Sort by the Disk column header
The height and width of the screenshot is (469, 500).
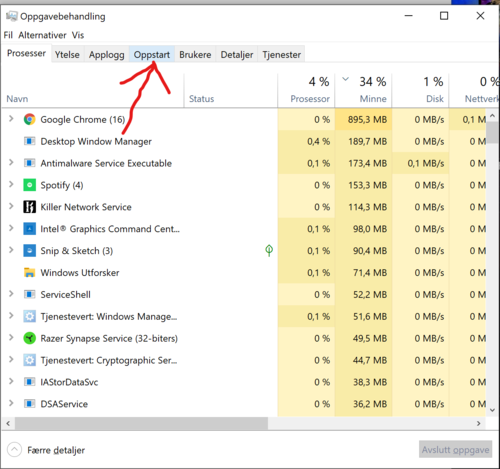click(x=420, y=91)
